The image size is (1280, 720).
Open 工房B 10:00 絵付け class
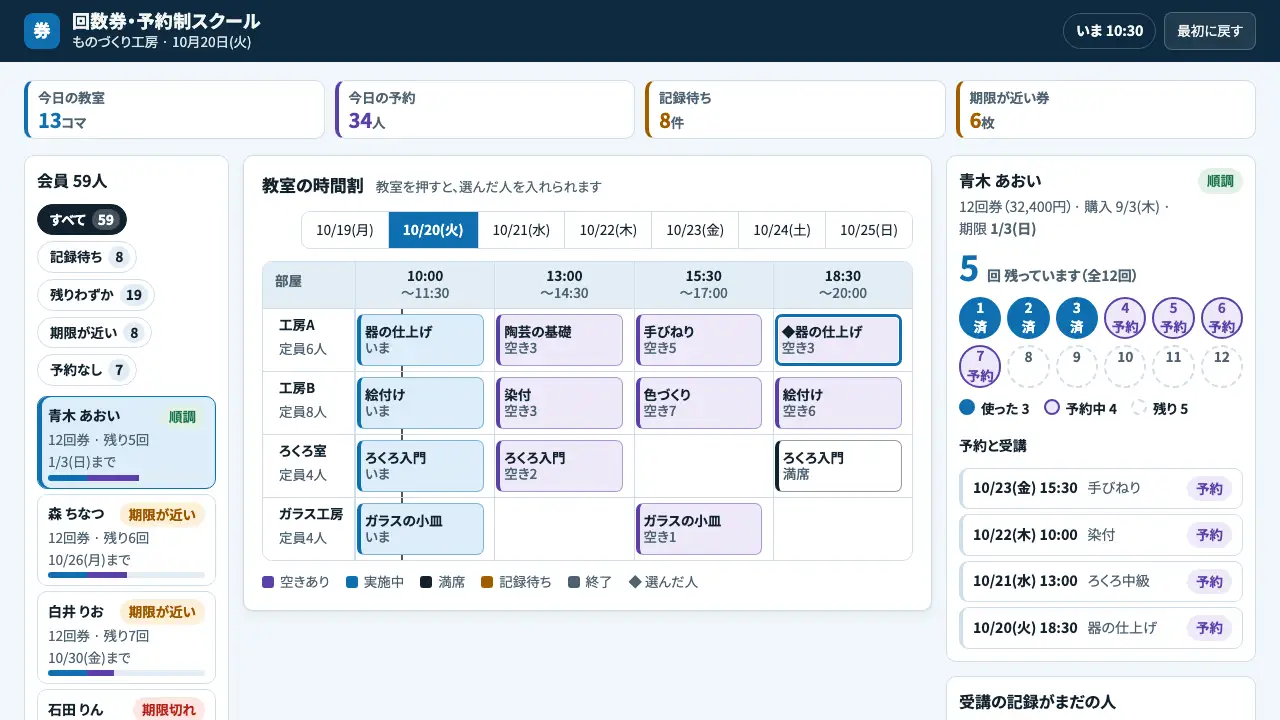point(421,403)
